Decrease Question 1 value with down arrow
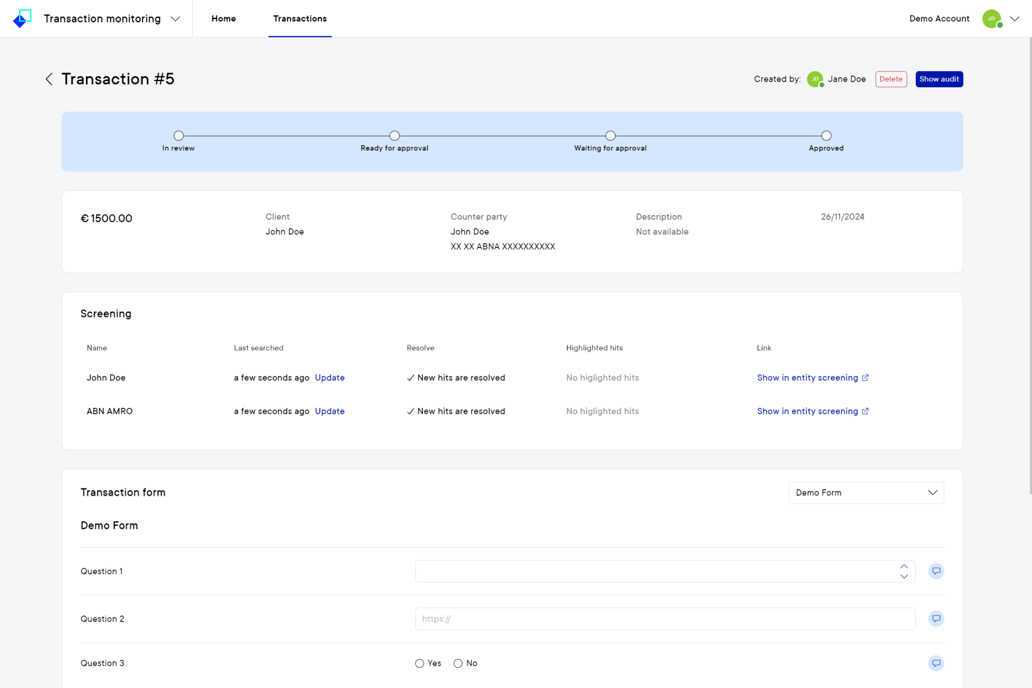This screenshot has height=688, width=1032. (904, 576)
